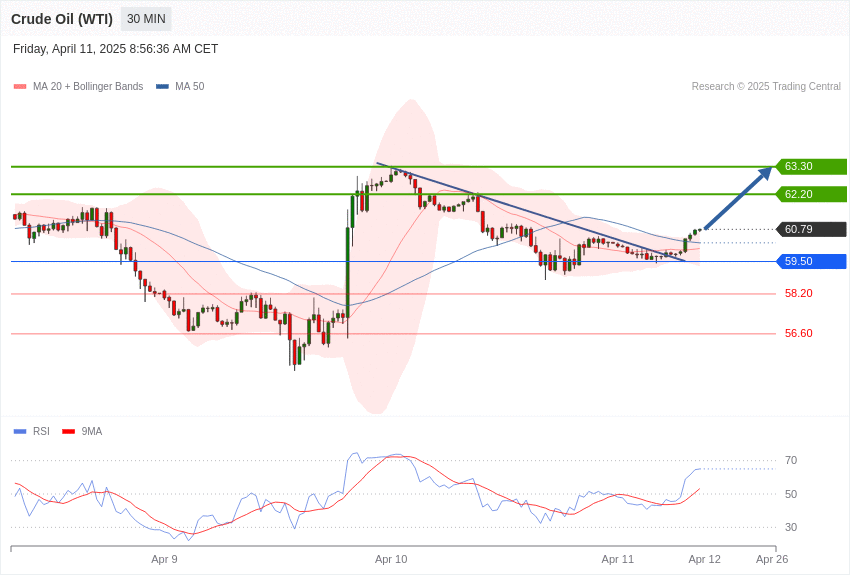Open the Research Trading Central copyright link
This screenshot has width=850, height=576.
pyautogui.click(x=766, y=87)
